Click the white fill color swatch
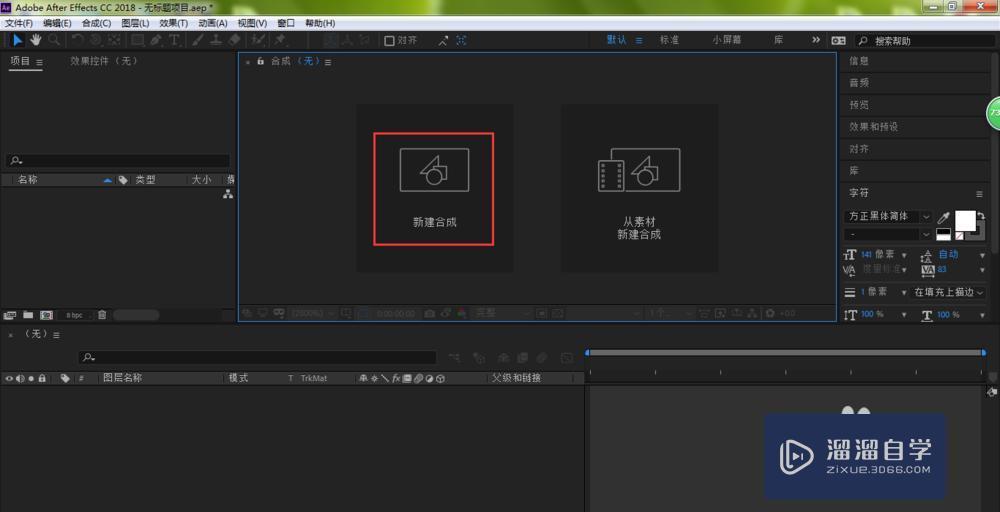 point(964,221)
